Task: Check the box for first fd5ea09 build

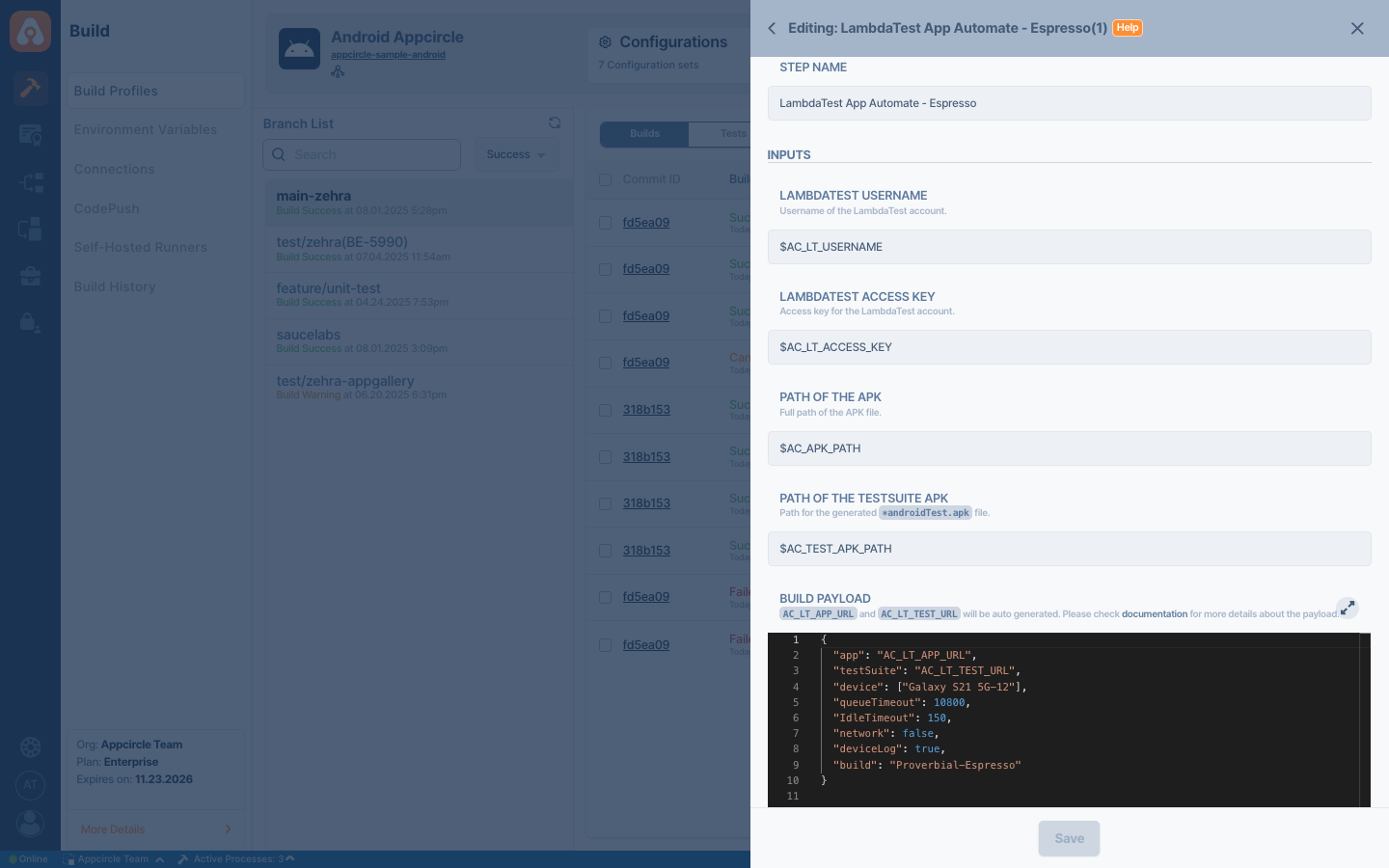Action: click(606, 223)
